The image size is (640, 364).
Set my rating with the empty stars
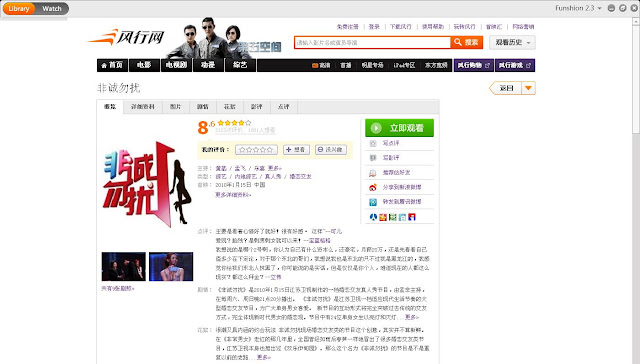click(x=256, y=150)
